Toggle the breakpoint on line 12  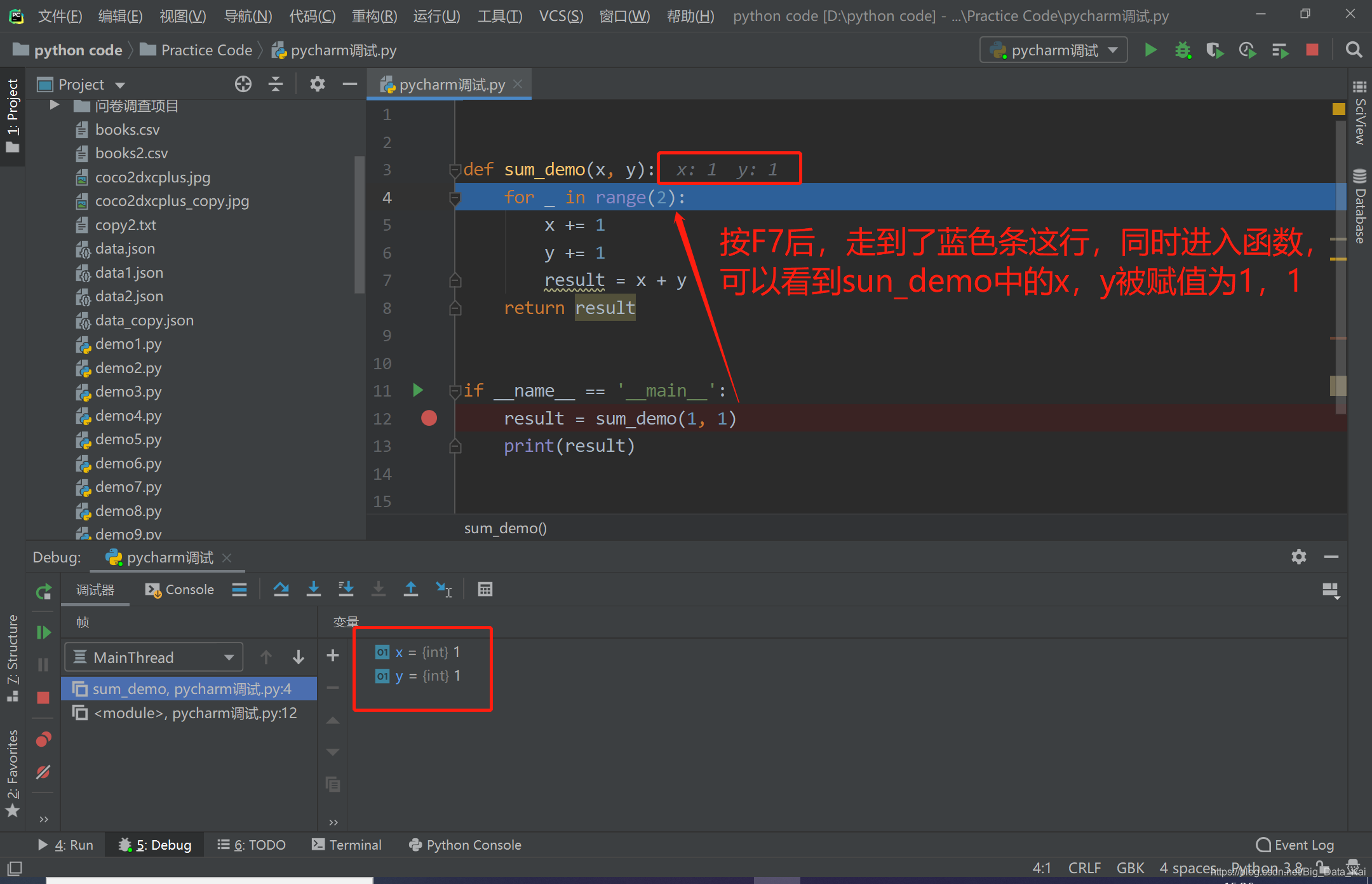tap(429, 418)
